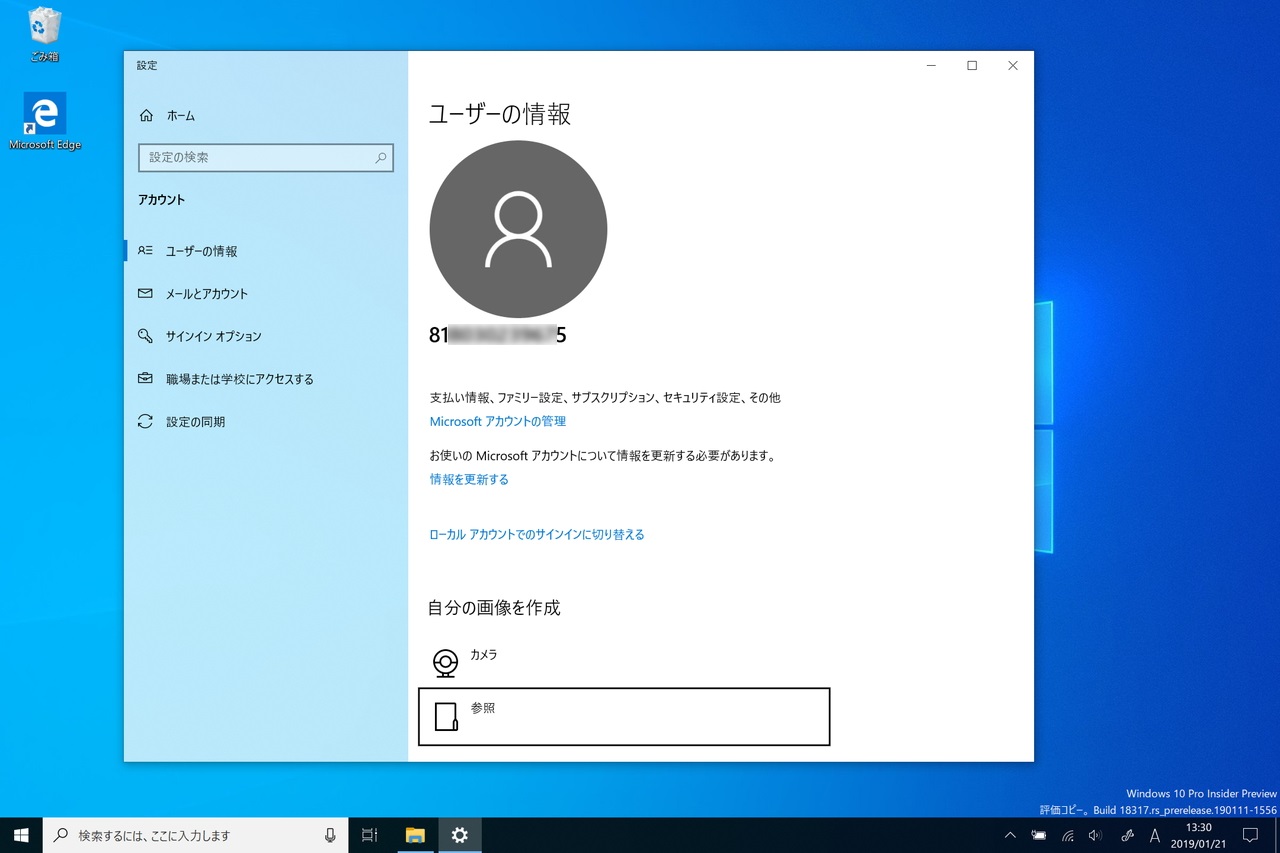Viewport: 1280px width, 853px height.
Task: Click the ホーム icon in Settings sidebar
Action: click(x=145, y=115)
